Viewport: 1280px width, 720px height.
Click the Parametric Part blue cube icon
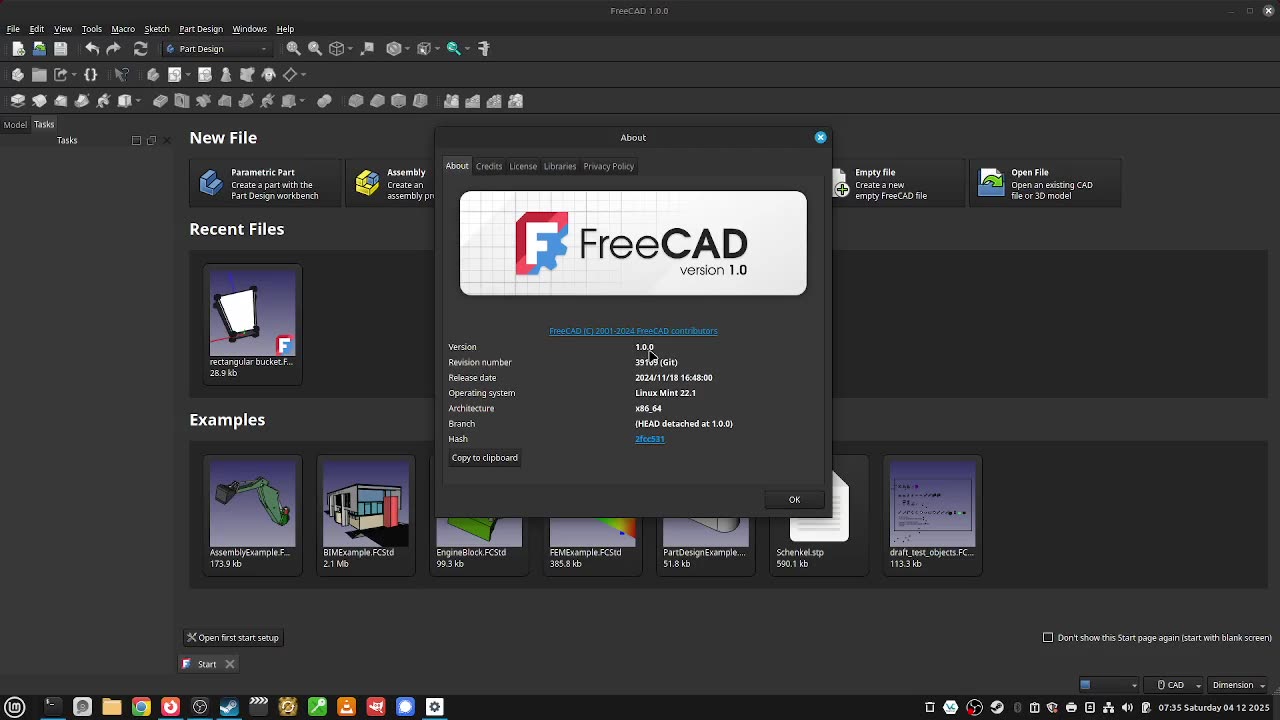(x=211, y=183)
